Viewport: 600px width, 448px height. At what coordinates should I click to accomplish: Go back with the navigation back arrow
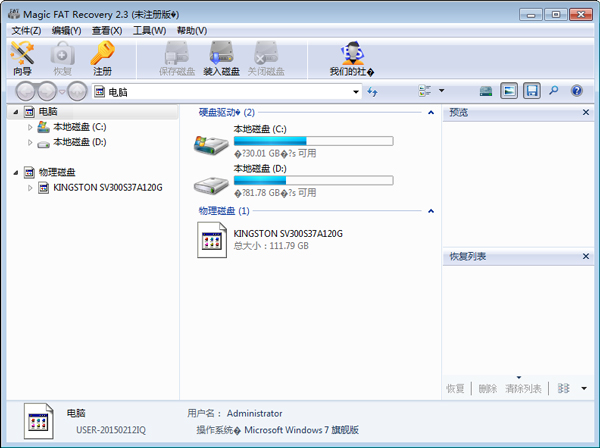click(26, 91)
